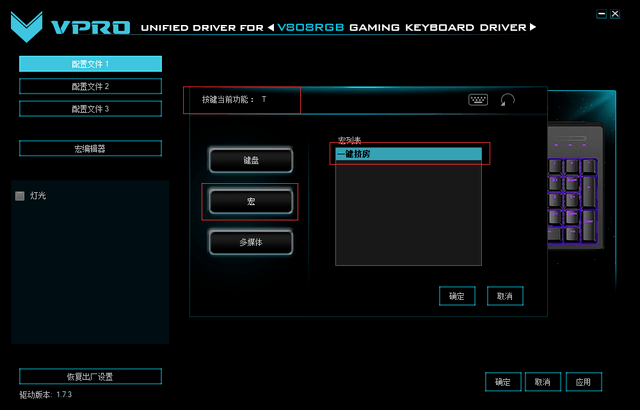Screen dimensions: 640x410
Task: Open the 宏编辑器 macro editor
Action: pyautogui.click(x=90, y=149)
